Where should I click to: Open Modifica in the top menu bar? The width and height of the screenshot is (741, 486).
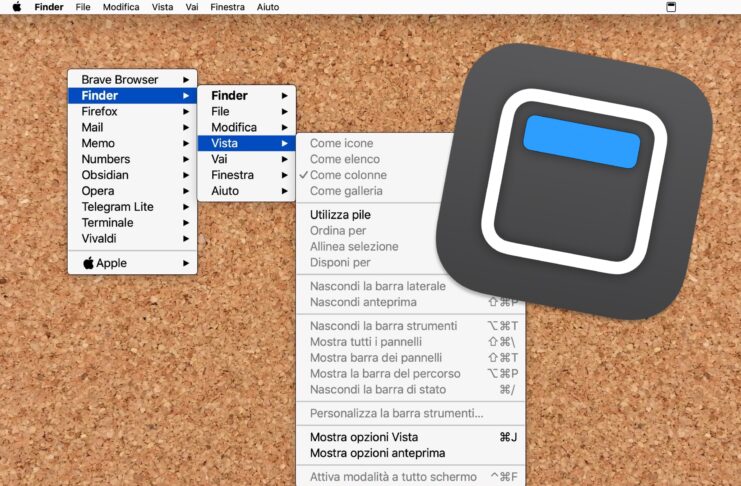coord(121,7)
